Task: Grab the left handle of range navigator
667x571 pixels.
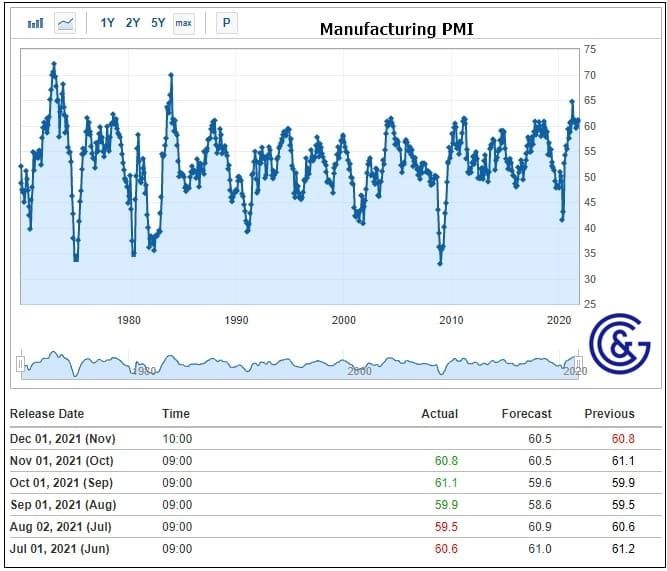Action: (x=20, y=364)
